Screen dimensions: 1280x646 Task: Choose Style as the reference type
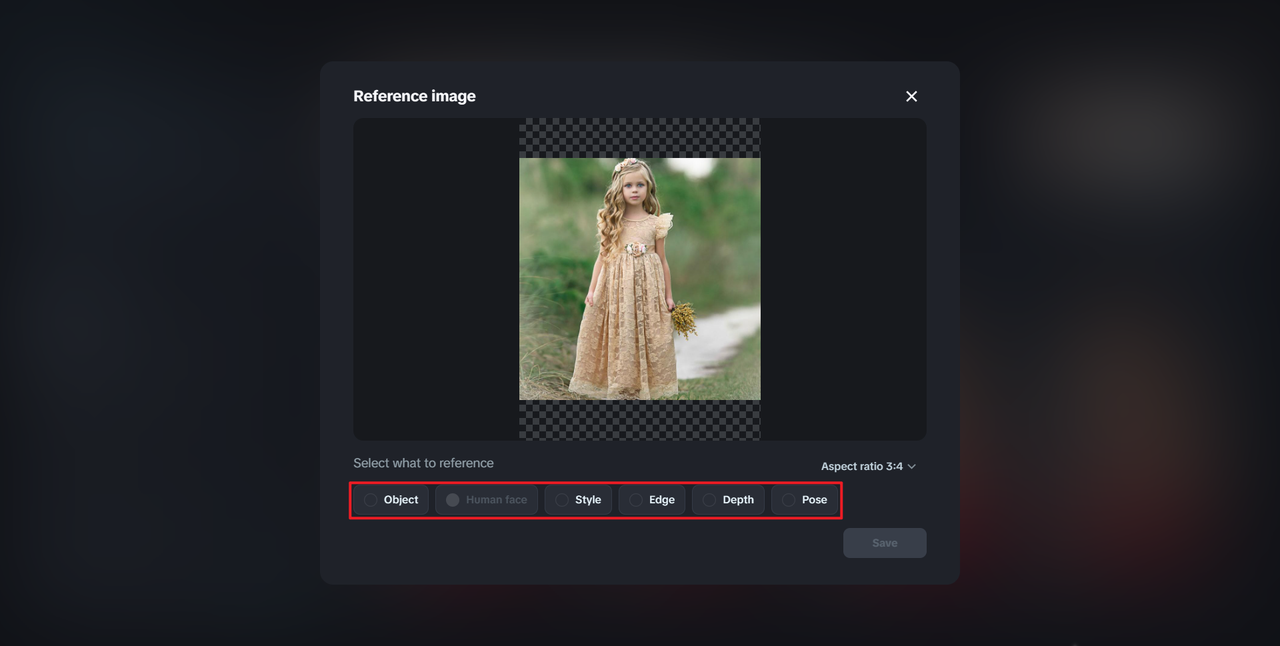coord(578,500)
